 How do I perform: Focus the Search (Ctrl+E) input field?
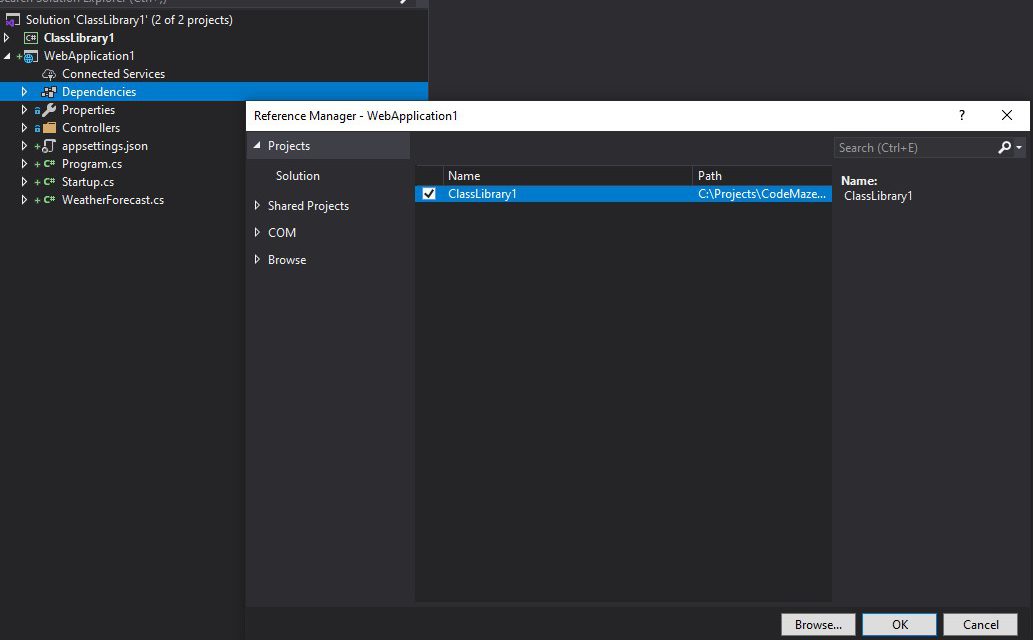(x=914, y=147)
